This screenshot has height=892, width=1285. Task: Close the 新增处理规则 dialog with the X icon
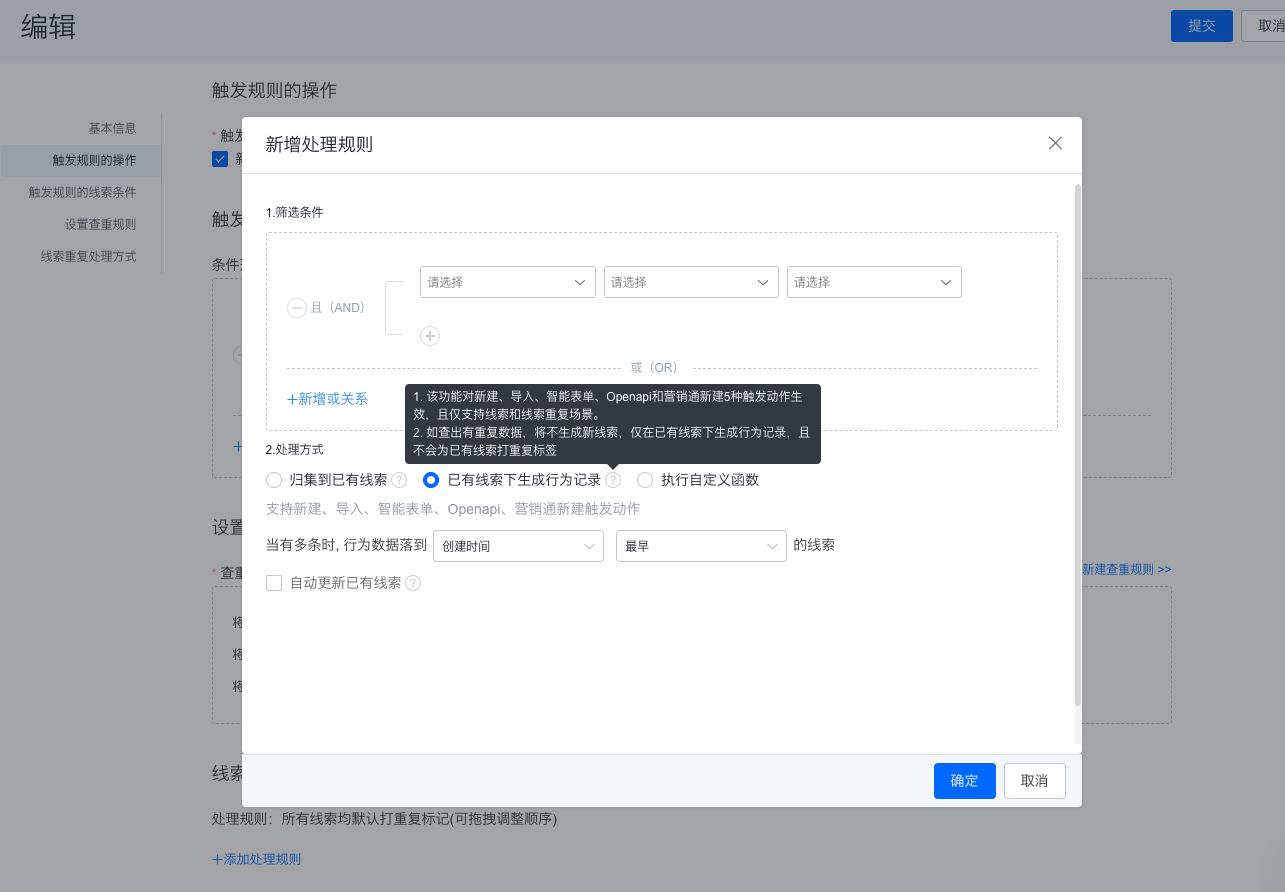(x=1055, y=143)
